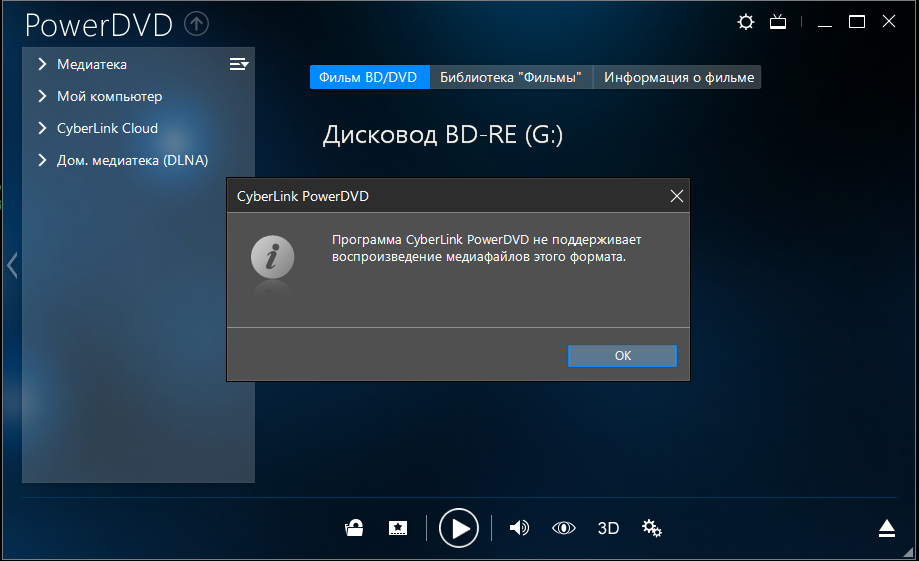Start playback with the Play button
This screenshot has width=919, height=561.
458,528
